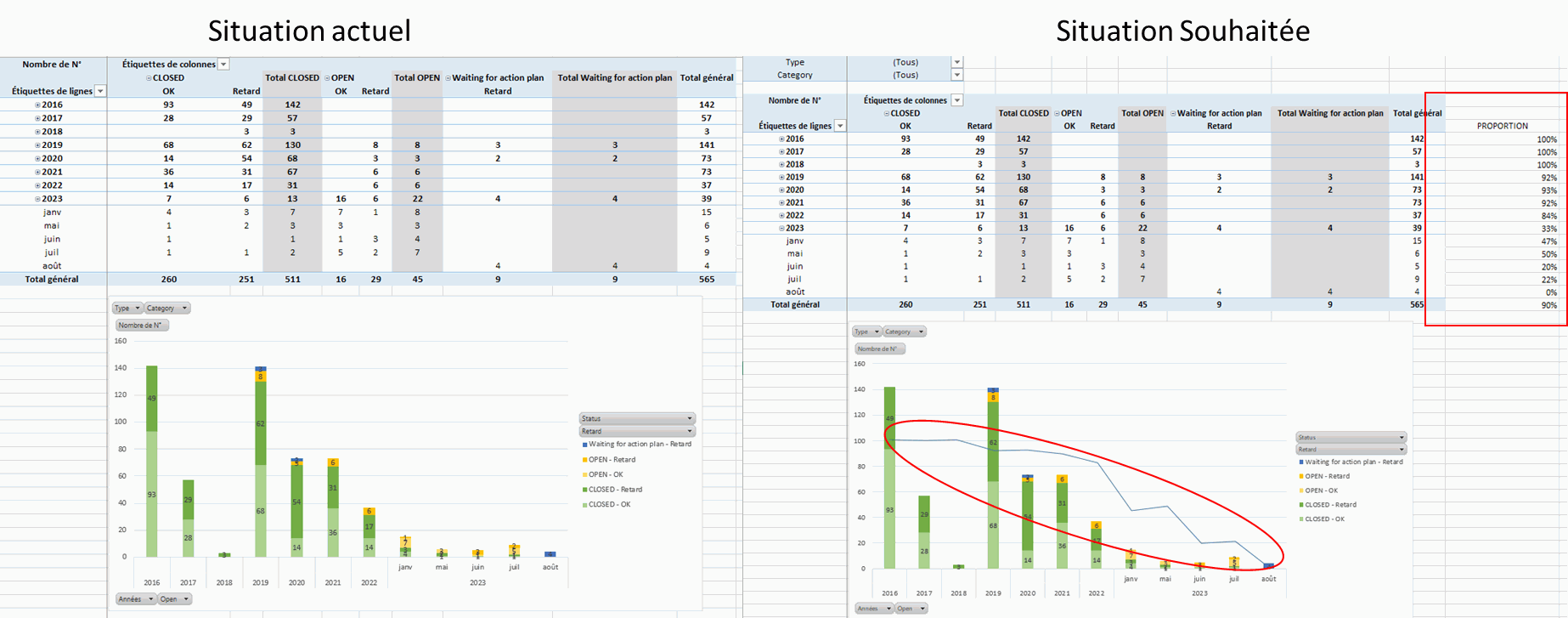Select the PROPORTION column header cell
Image resolution: width=1568 pixels, height=618 pixels.
1502,126
